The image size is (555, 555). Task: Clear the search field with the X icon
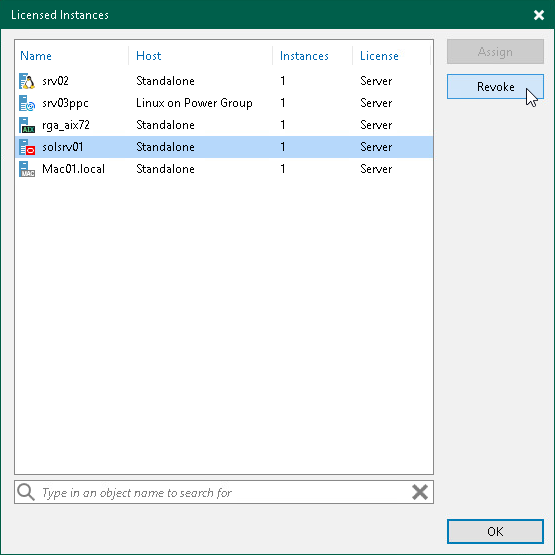(420, 492)
